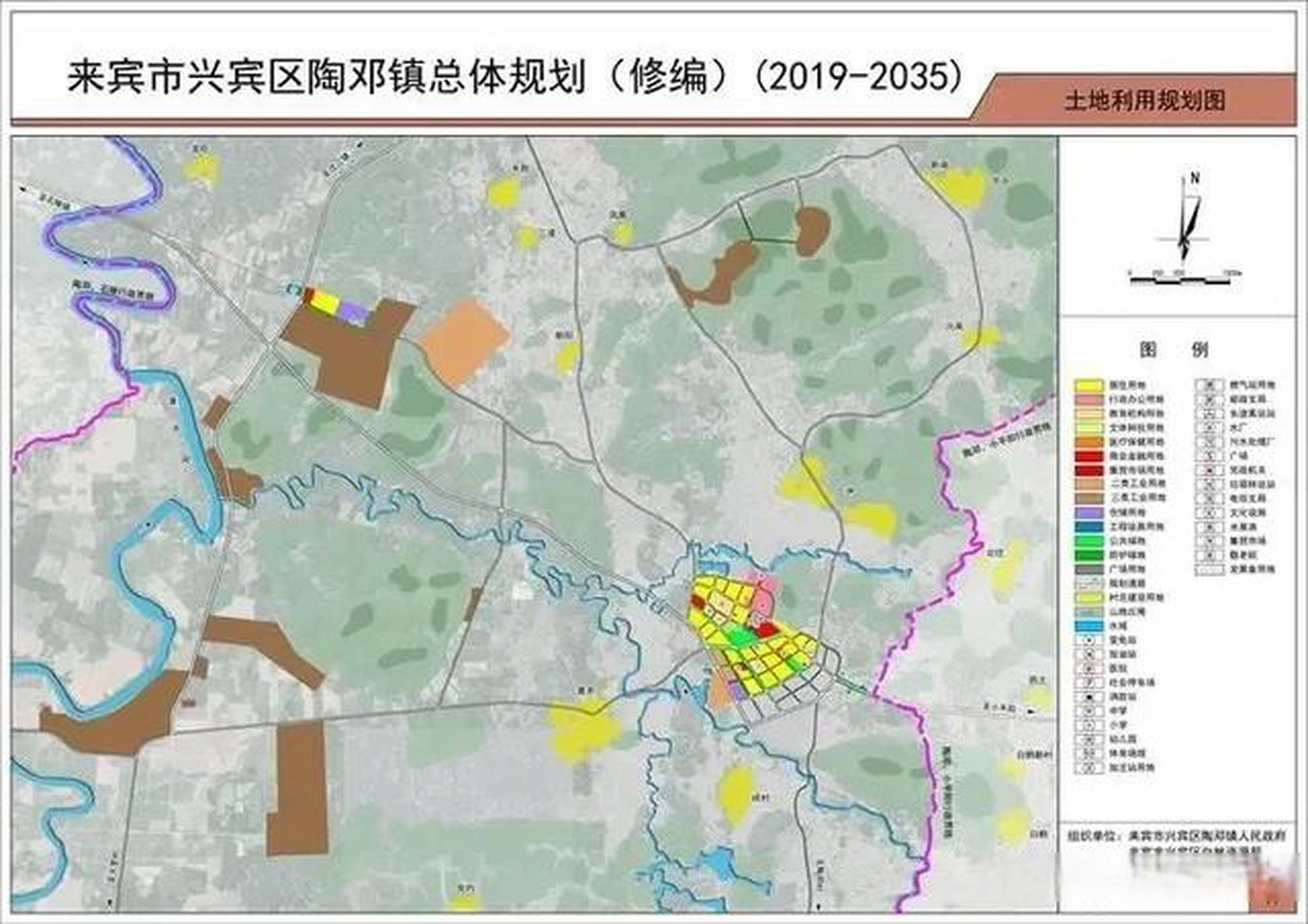The height and width of the screenshot is (924, 1308).
Task: Click the 消防站 black-dot symbol in the legend
Action: coord(1089,697)
